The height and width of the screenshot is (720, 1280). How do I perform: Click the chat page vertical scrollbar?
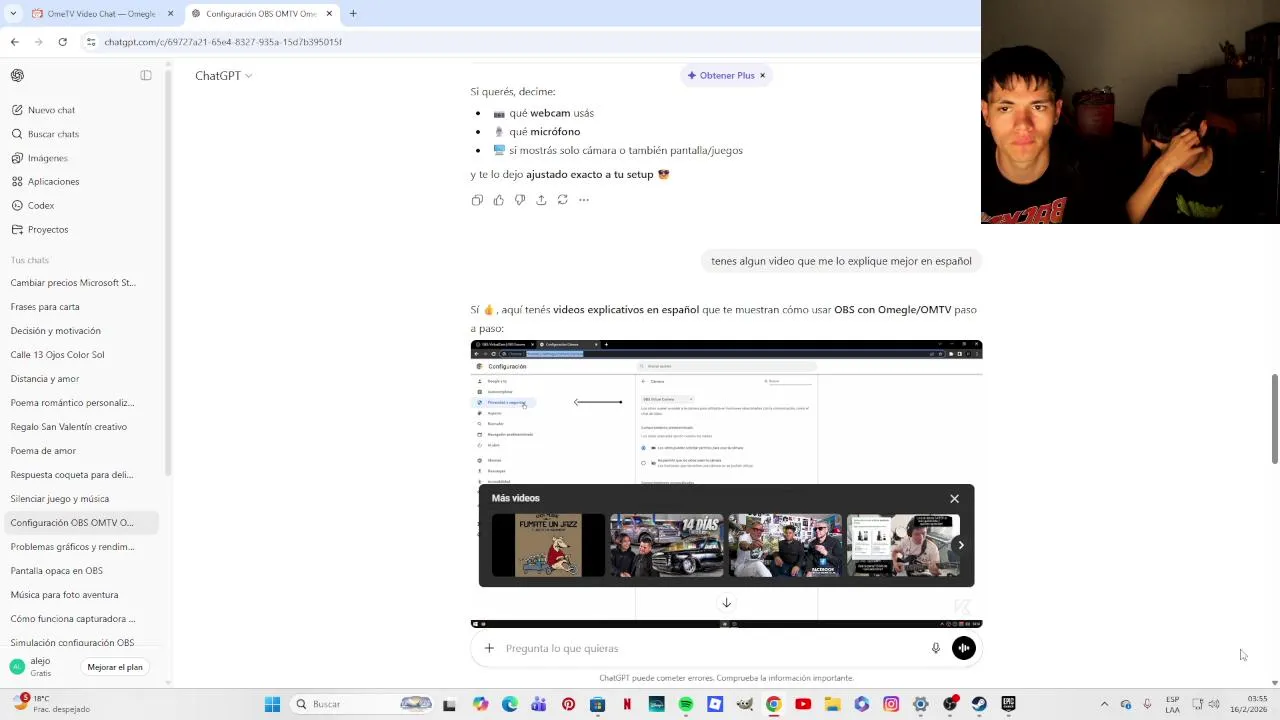[1274, 420]
